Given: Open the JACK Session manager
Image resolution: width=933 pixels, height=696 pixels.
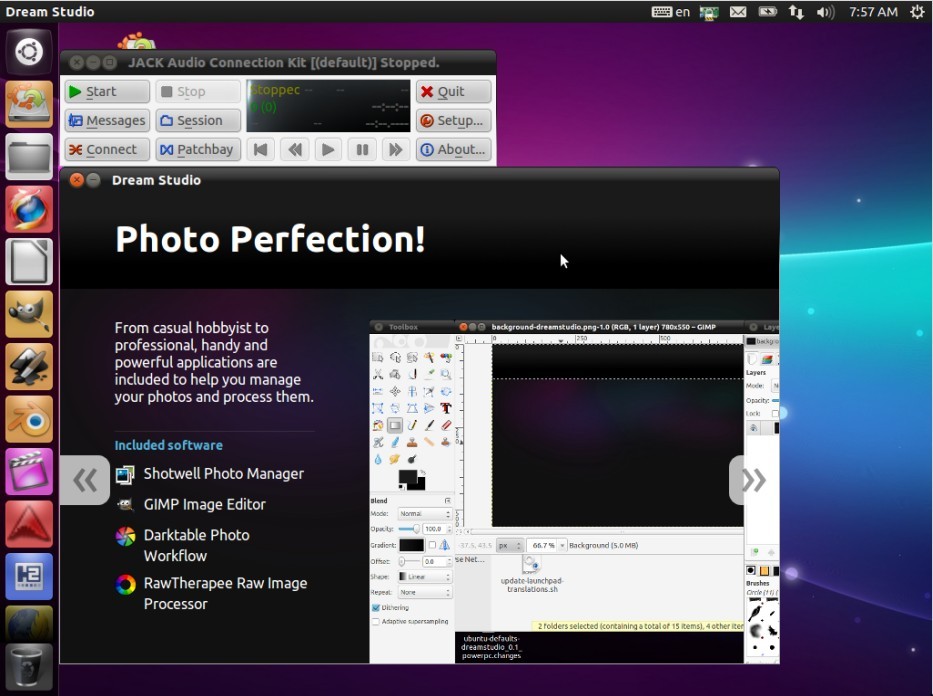Looking at the screenshot, I should (198, 120).
